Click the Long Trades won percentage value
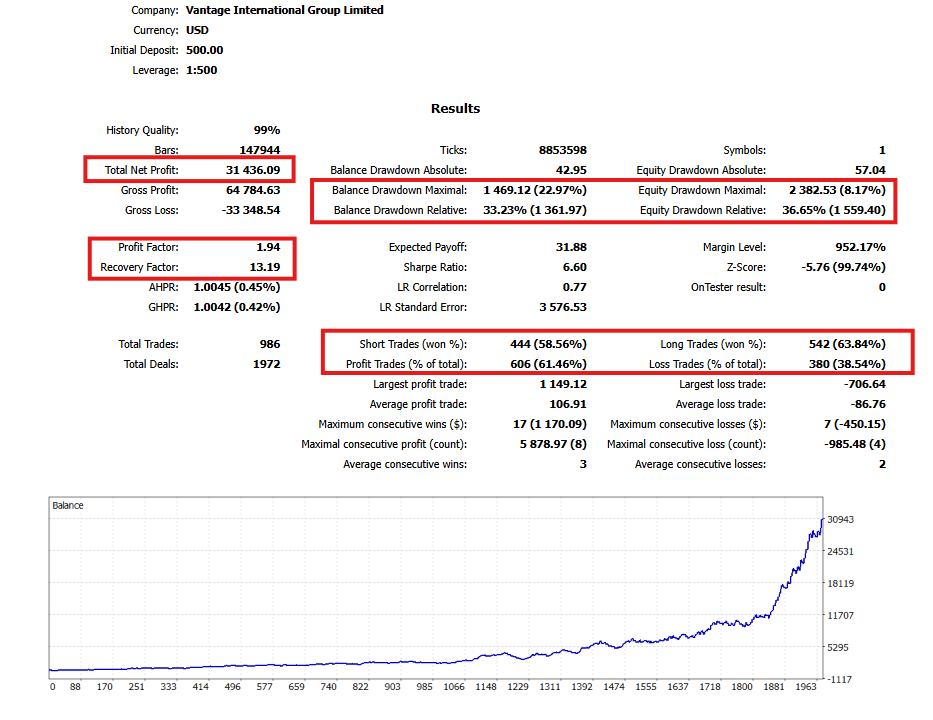933x720 pixels. click(x=847, y=344)
